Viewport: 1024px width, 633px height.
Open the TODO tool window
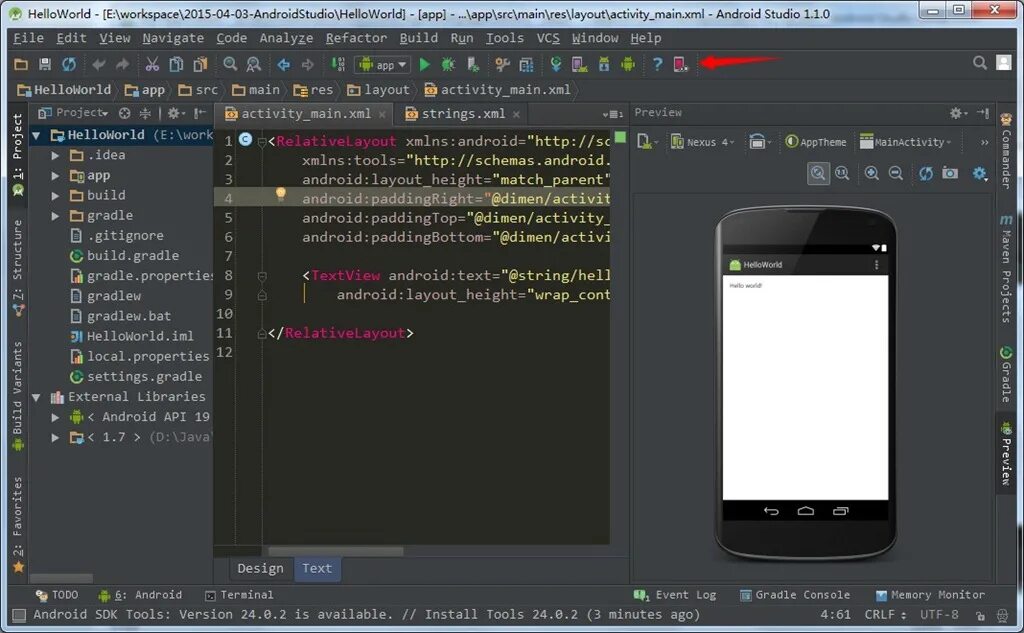(57, 595)
